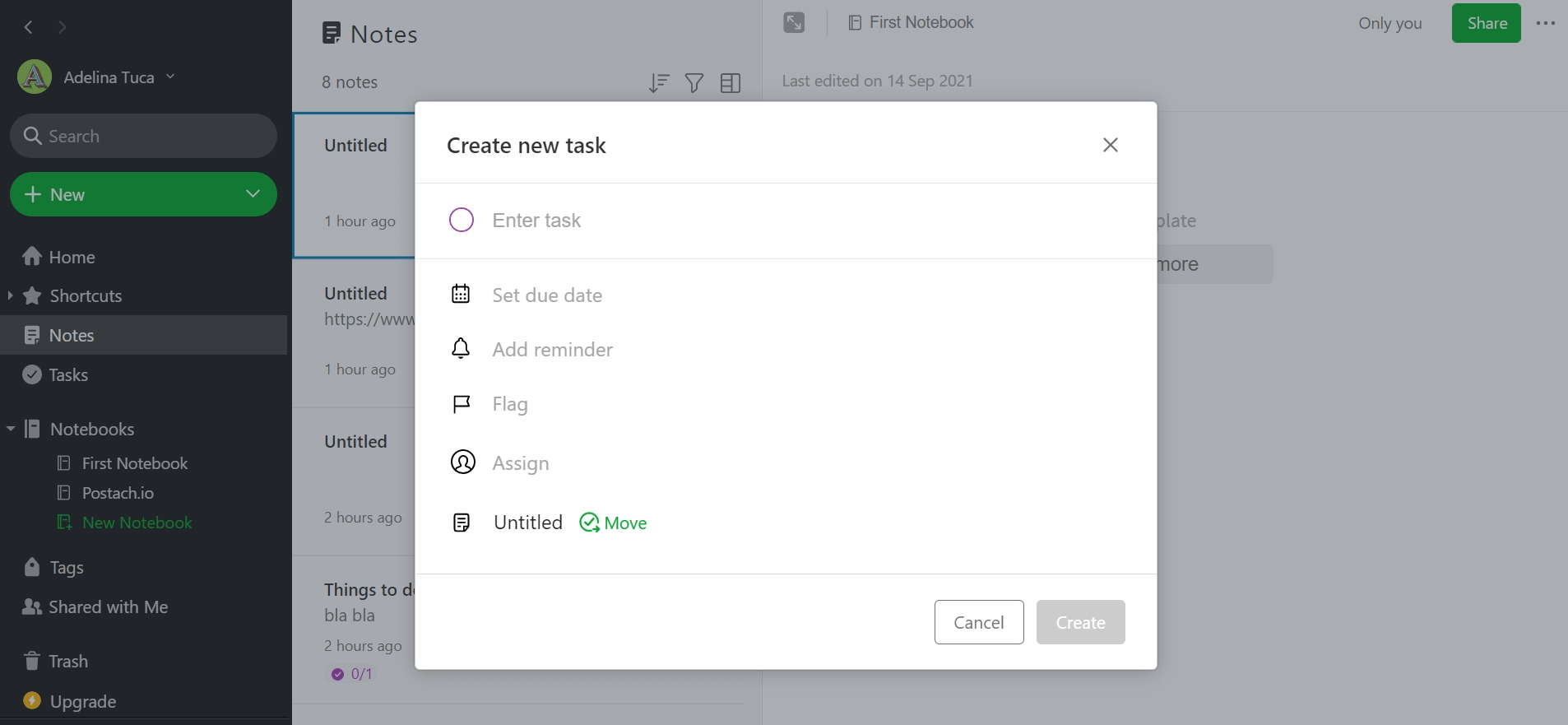Click the Untitled note name in dialog
The height and width of the screenshot is (725, 1568).
(x=528, y=523)
